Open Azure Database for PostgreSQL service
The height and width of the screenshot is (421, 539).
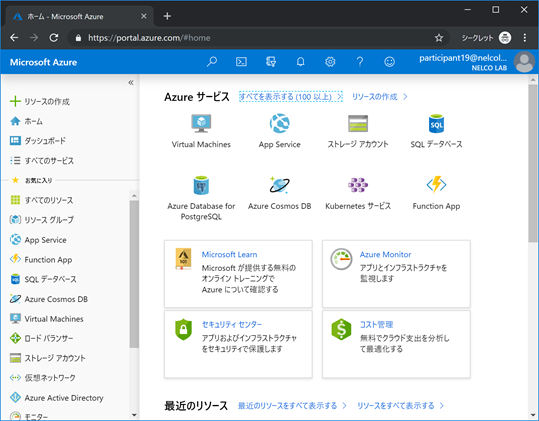tap(201, 198)
